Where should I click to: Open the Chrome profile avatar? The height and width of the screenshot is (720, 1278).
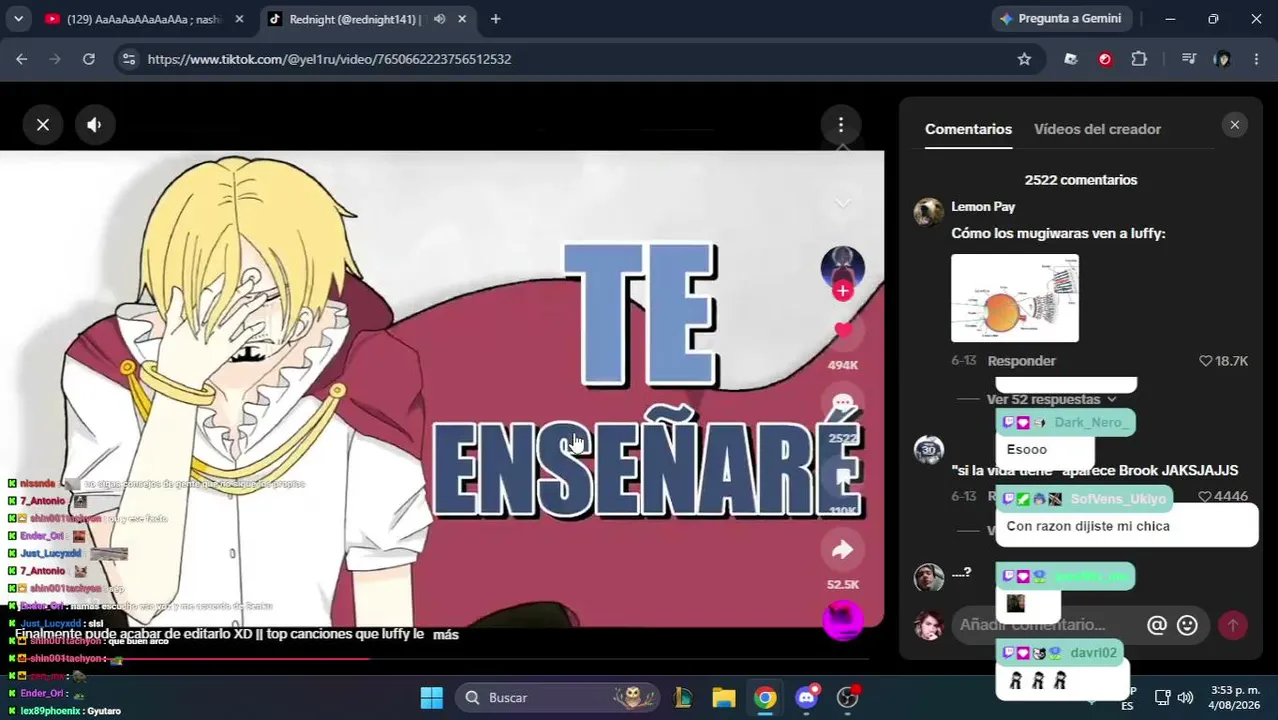pos(1222,59)
